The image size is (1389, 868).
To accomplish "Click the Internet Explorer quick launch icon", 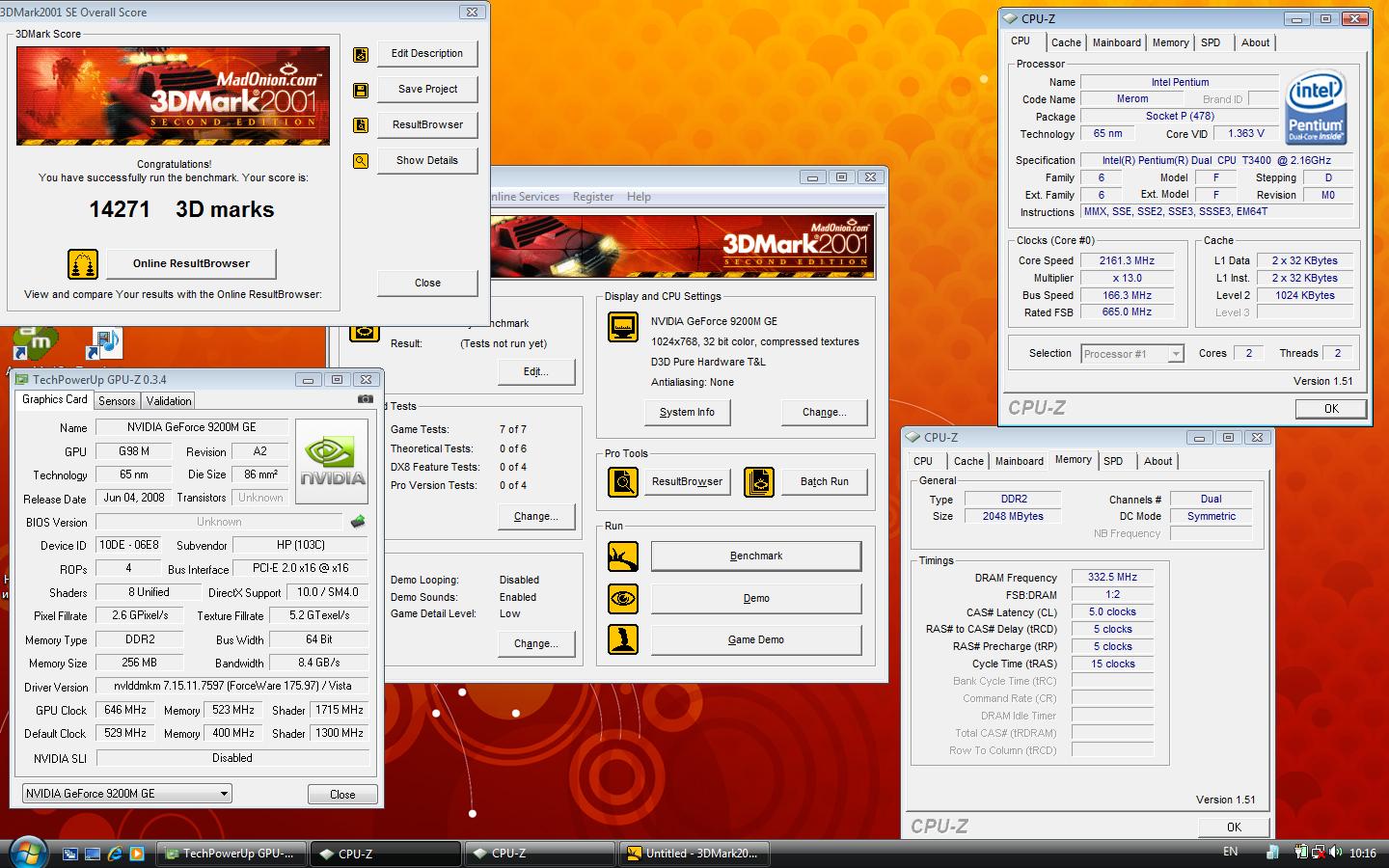I will (115, 854).
